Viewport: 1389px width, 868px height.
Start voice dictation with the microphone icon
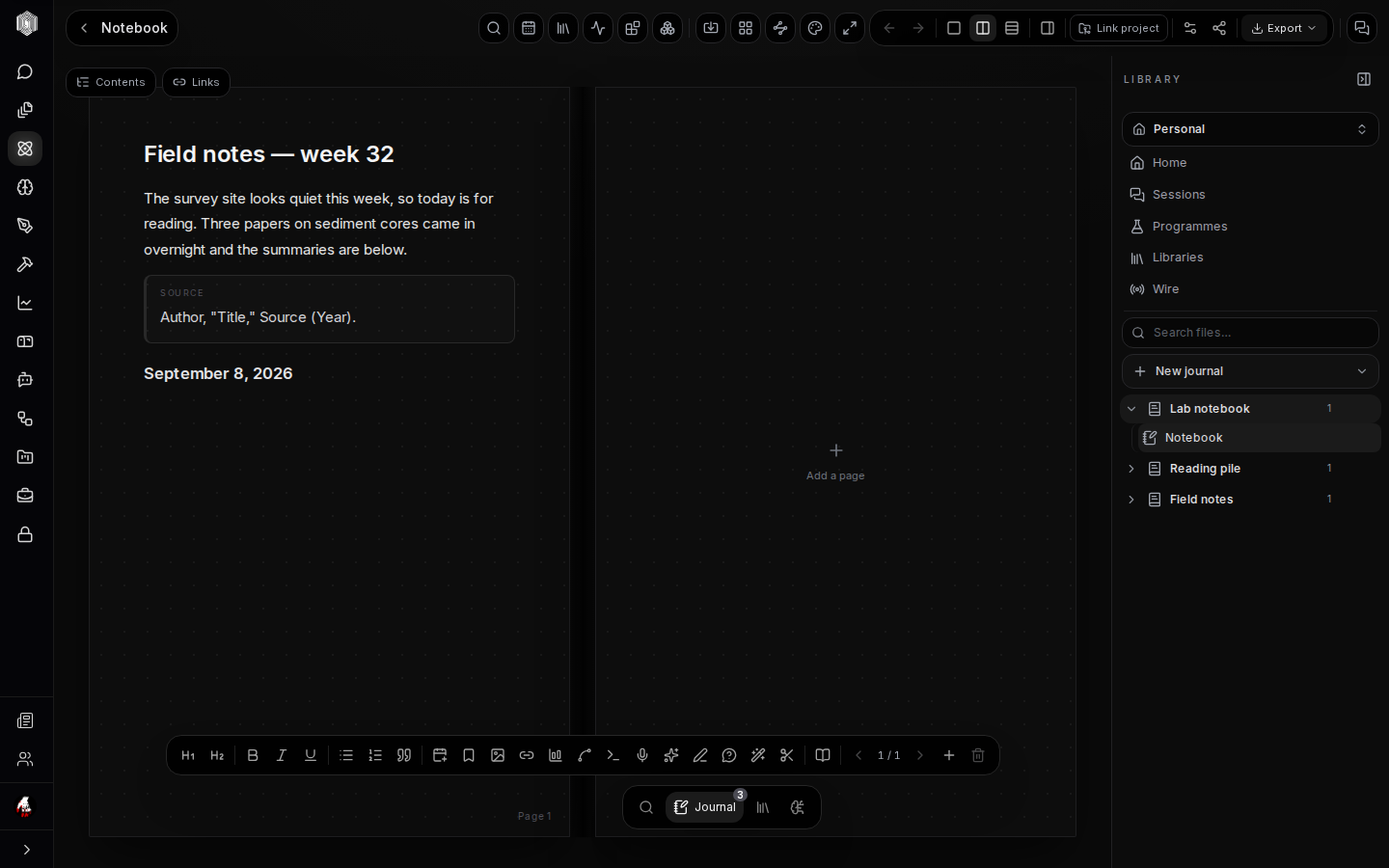pos(642,755)
